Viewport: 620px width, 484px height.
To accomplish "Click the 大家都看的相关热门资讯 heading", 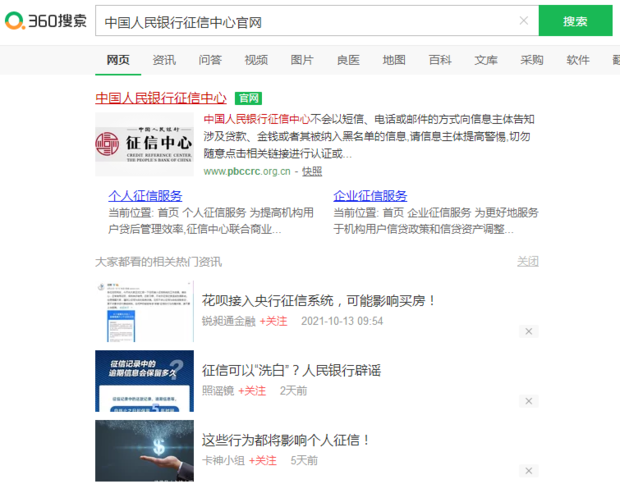I will [x=159, y=262].
